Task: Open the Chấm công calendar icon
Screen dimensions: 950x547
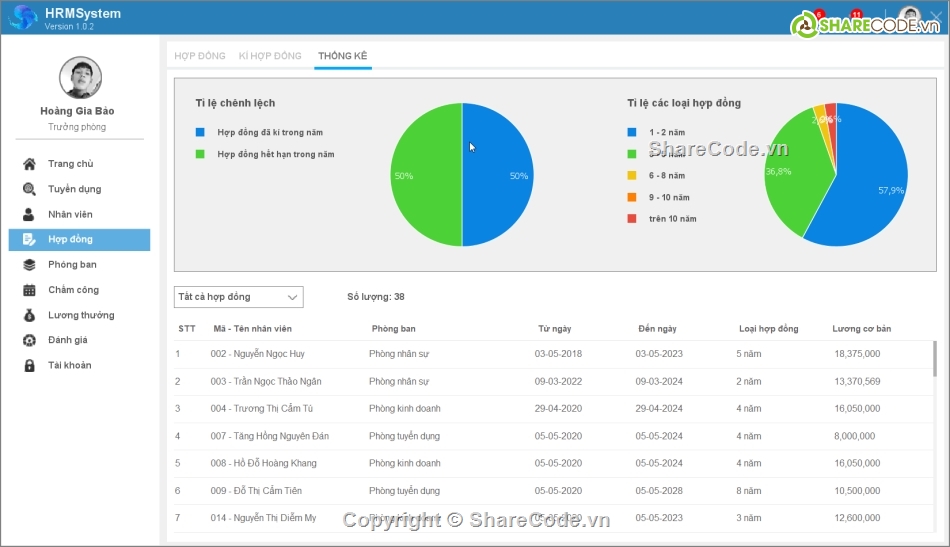Action: click(29, 290)
